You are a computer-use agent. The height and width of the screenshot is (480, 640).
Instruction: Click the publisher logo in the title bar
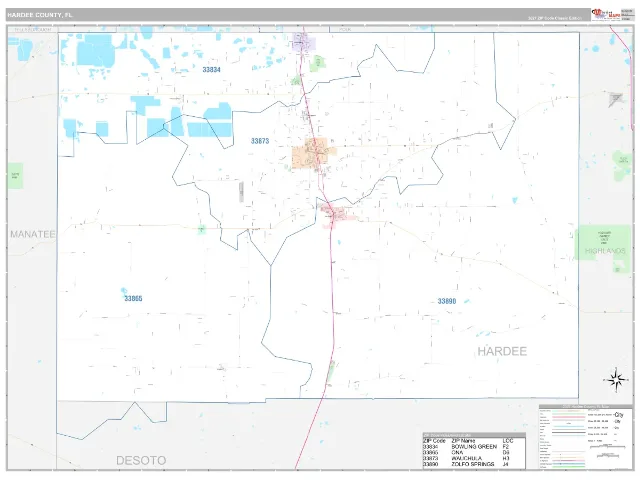[x=606, y=15]
